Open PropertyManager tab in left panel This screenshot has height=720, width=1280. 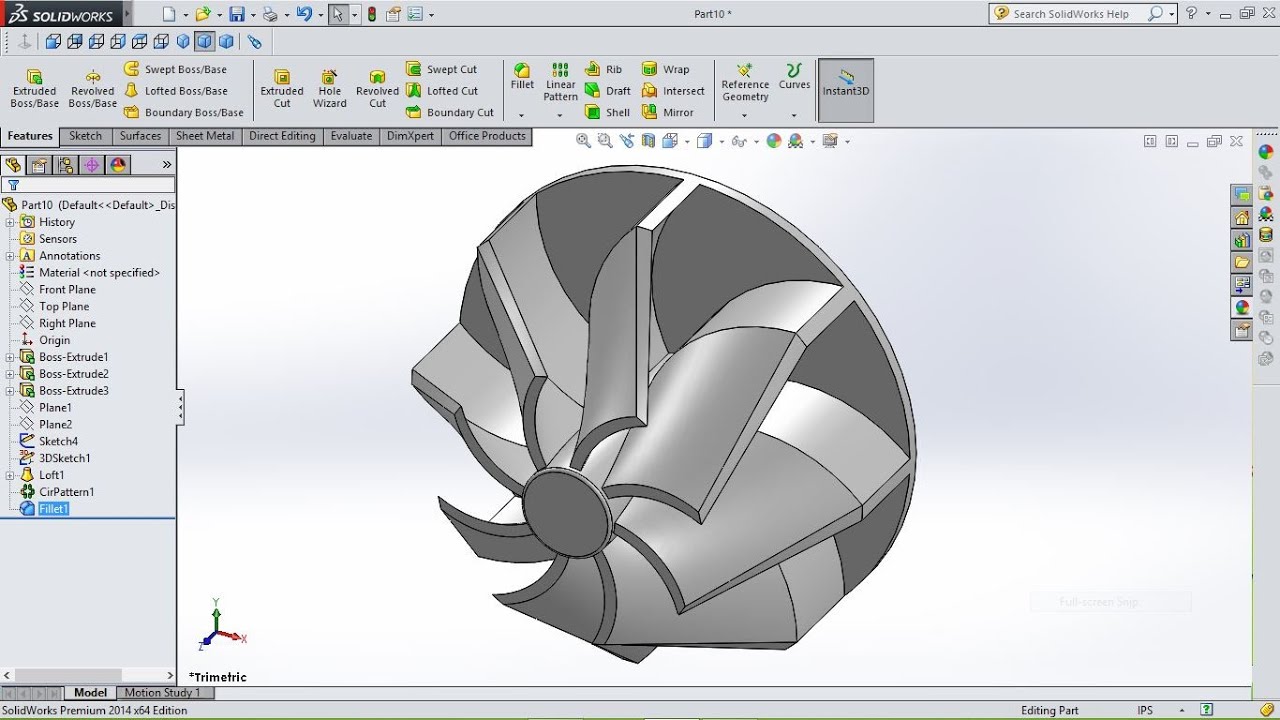[x=39, y=165]
